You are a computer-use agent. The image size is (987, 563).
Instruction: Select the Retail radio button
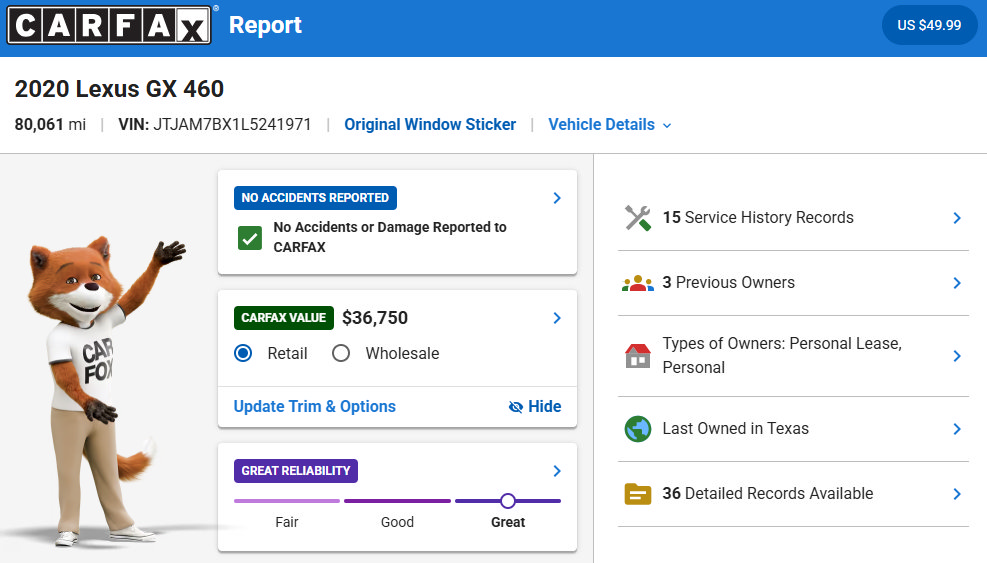click(243, 353)
